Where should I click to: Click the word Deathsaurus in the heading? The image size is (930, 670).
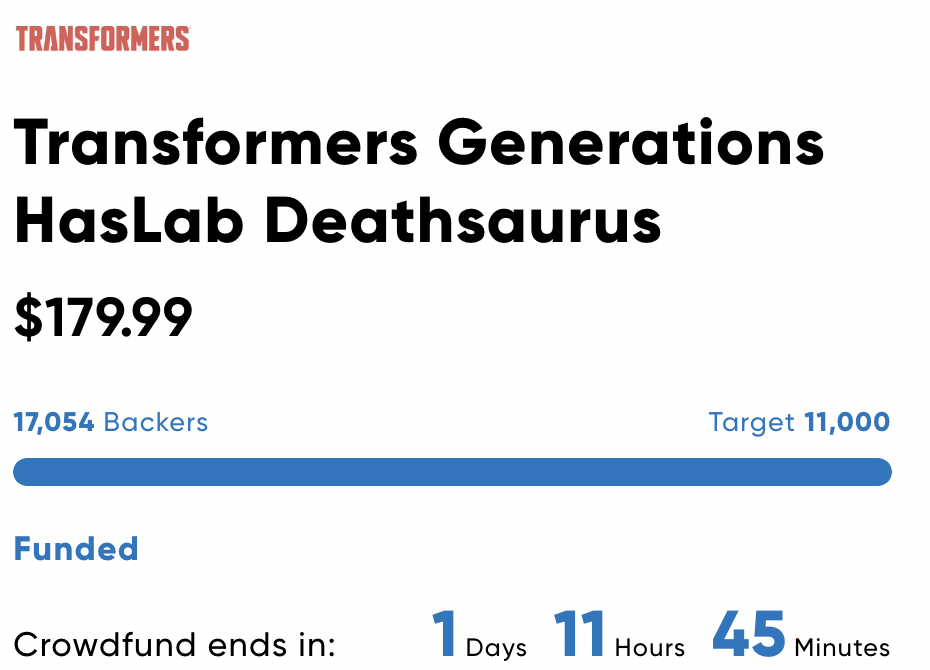point(463,222)
